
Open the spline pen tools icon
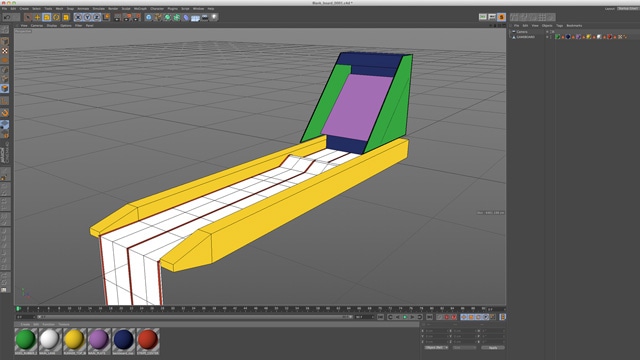(x=158, y=17)
